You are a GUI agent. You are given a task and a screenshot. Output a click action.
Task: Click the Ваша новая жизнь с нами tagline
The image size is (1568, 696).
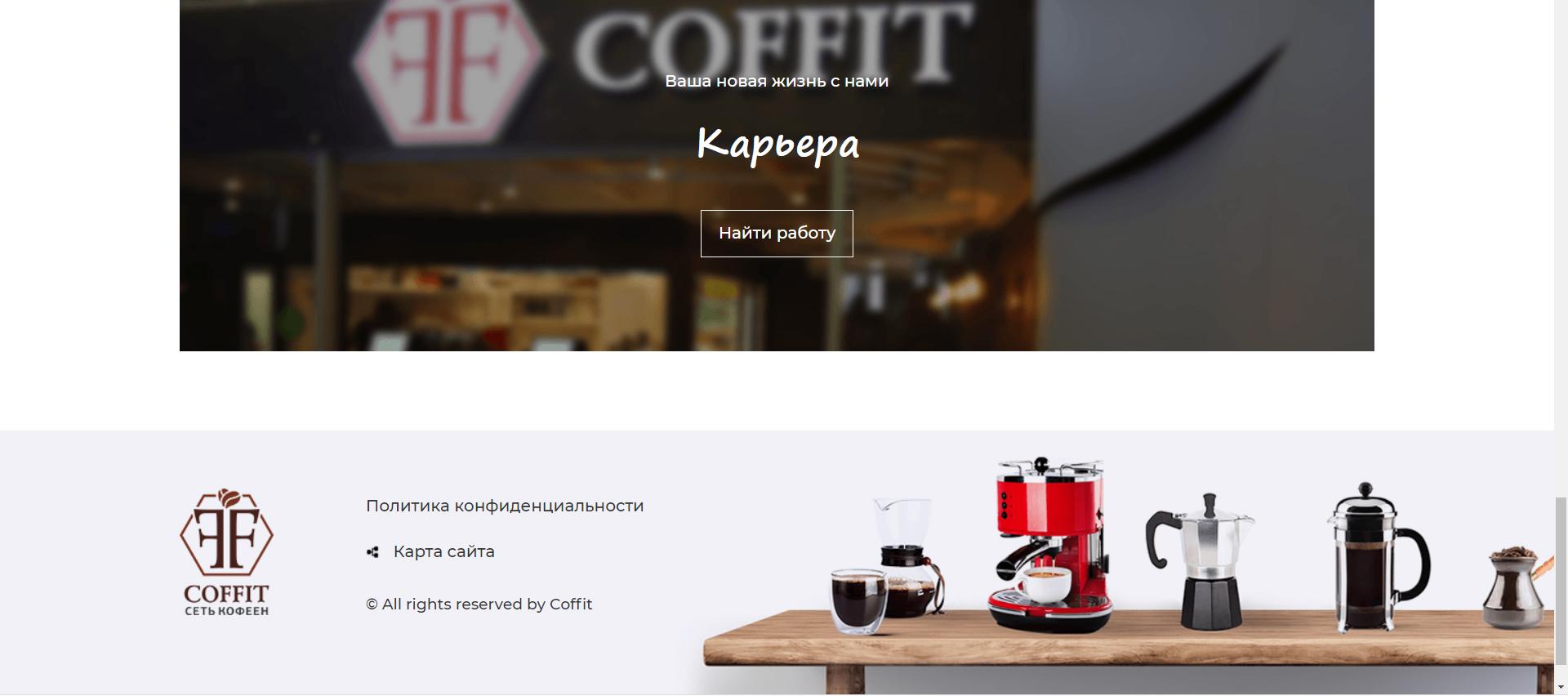[x=777, y=81]
